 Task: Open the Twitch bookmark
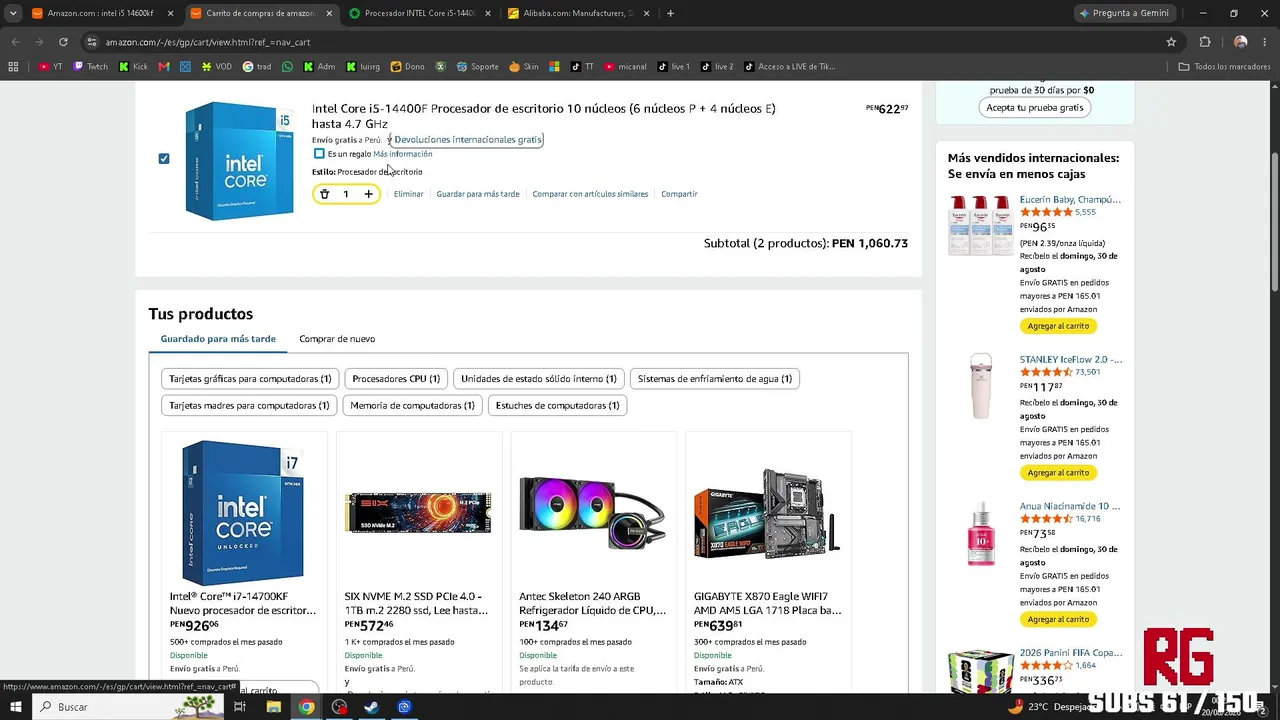point(90,67)
